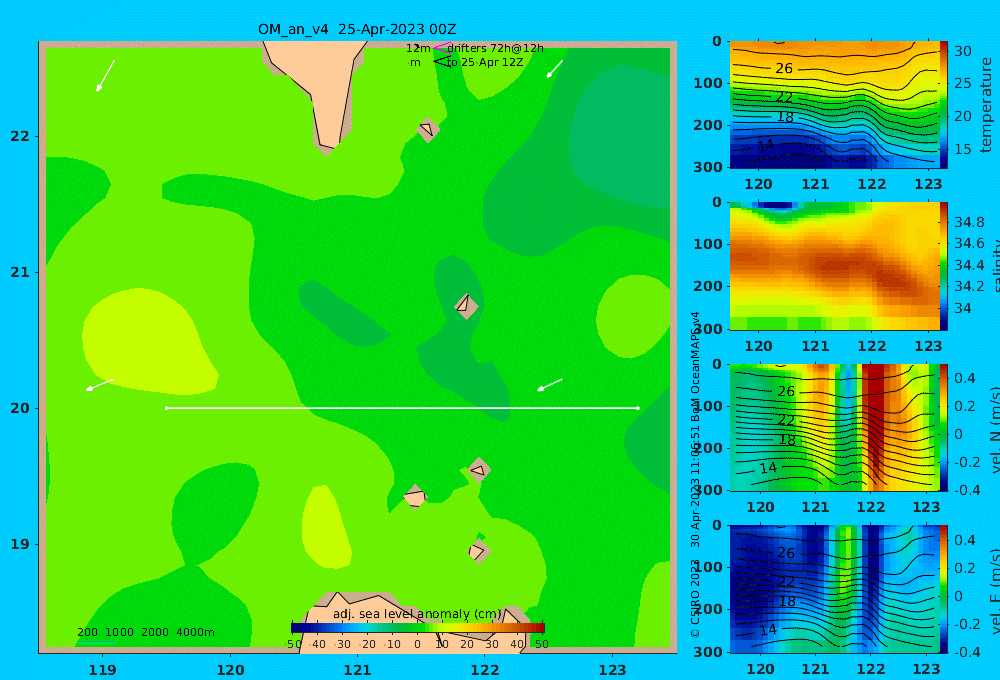
Task: Click the vel. N colorbar
Action: coord(944,427)
